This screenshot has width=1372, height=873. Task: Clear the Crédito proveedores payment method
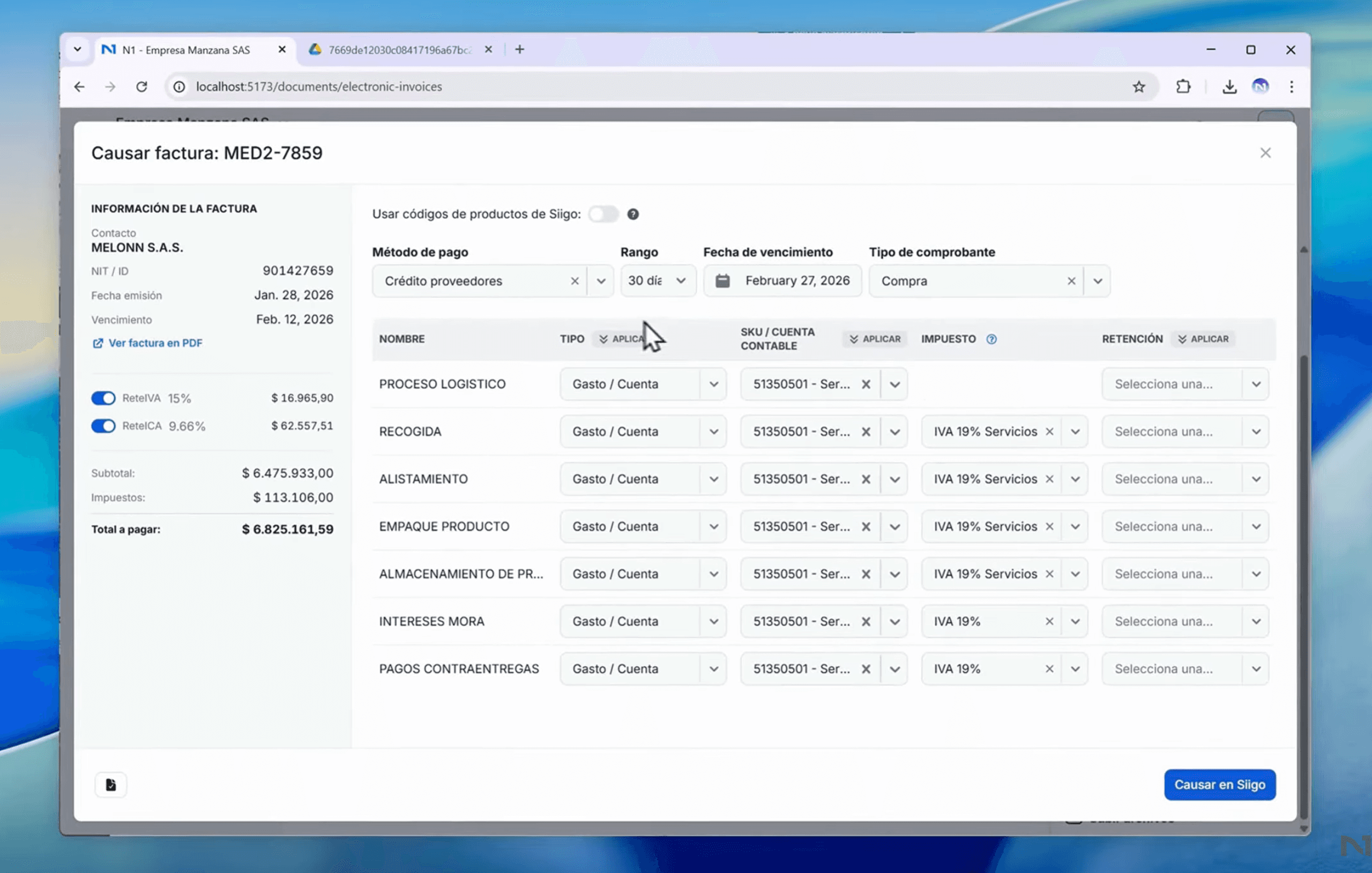coord(575,281)
